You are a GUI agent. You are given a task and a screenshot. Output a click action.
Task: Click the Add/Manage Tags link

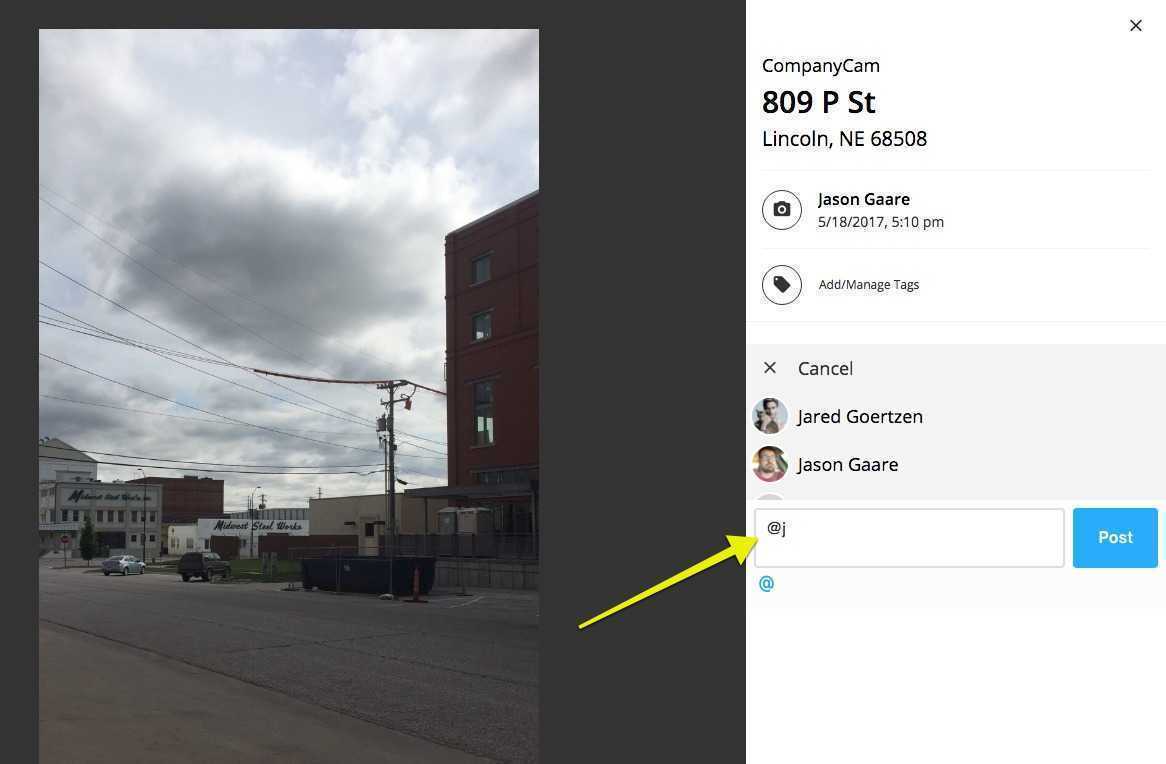(x=869, y=285)
